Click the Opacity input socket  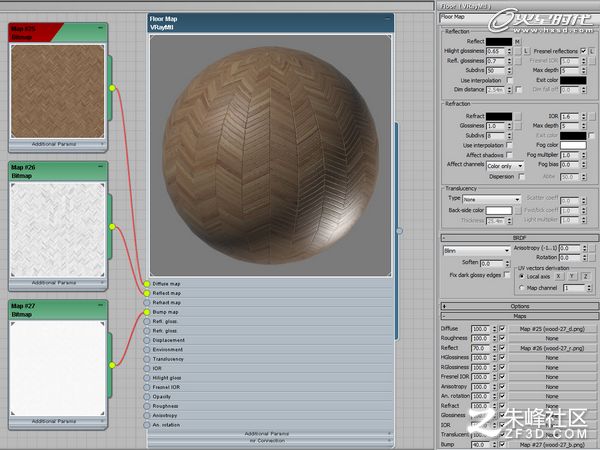(x=147, y=397)
